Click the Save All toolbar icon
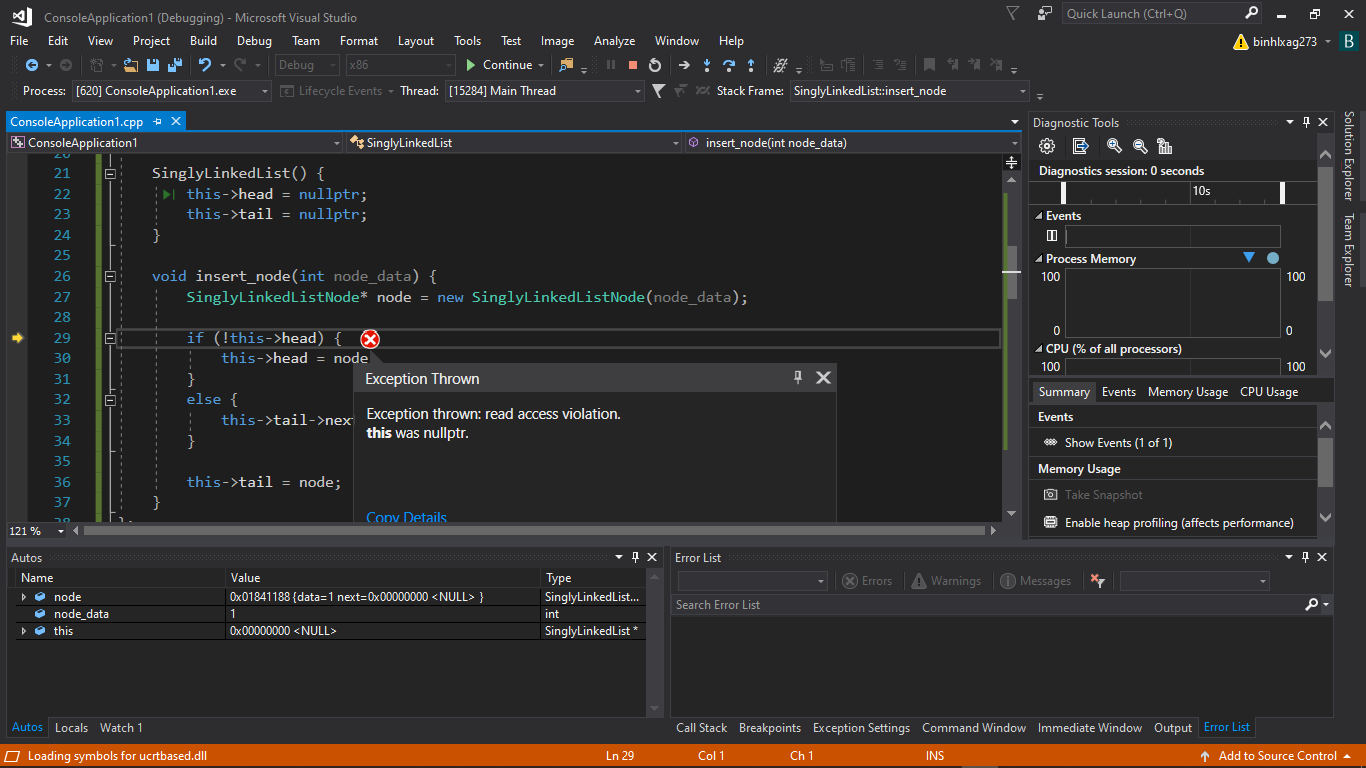This screenshot has width=1366, height=768. 174,65
